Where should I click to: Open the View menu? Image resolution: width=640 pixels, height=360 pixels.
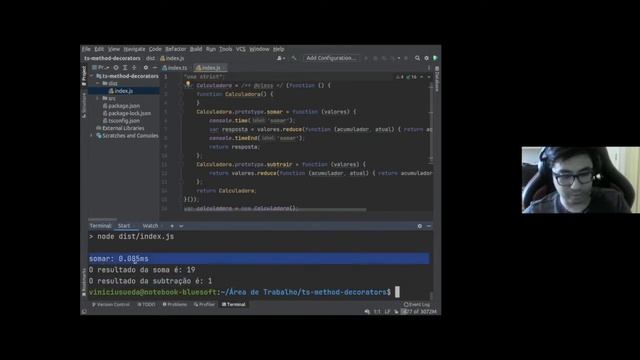tap(114, 49)
